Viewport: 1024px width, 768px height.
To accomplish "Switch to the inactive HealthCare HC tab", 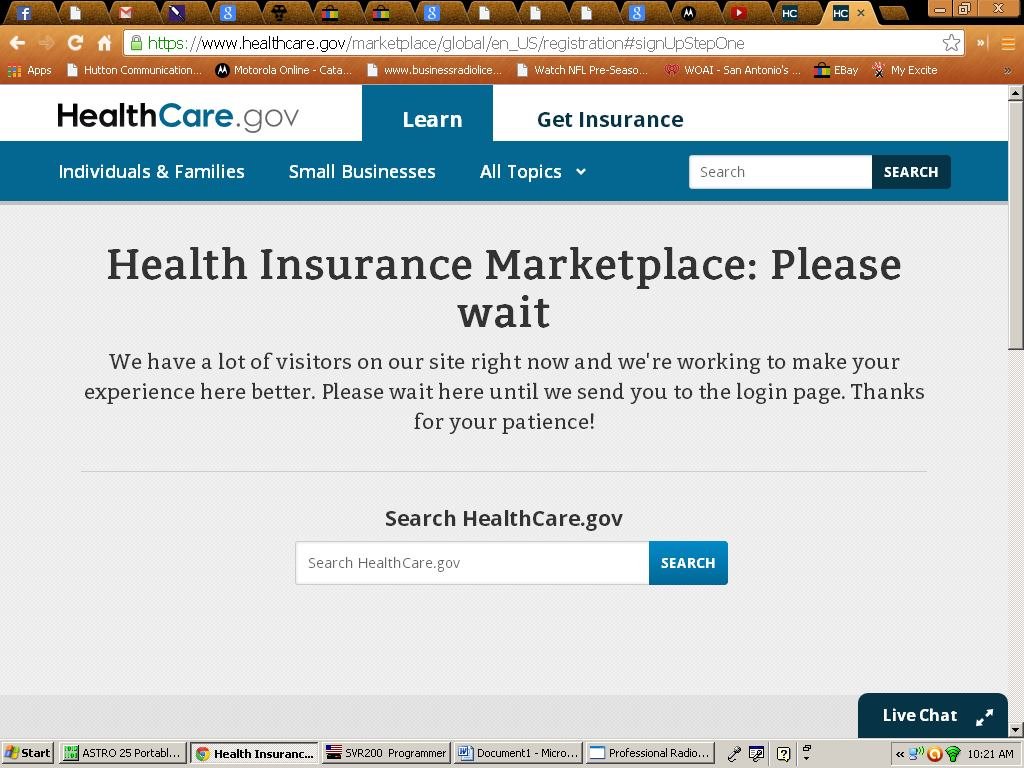I will click(790, 12).
